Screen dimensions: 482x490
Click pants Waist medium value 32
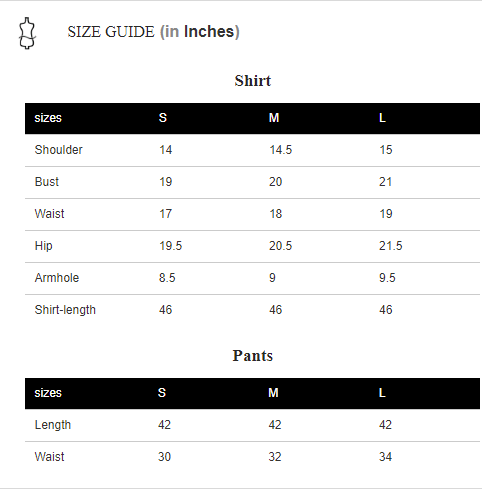[x=275, y=457]
